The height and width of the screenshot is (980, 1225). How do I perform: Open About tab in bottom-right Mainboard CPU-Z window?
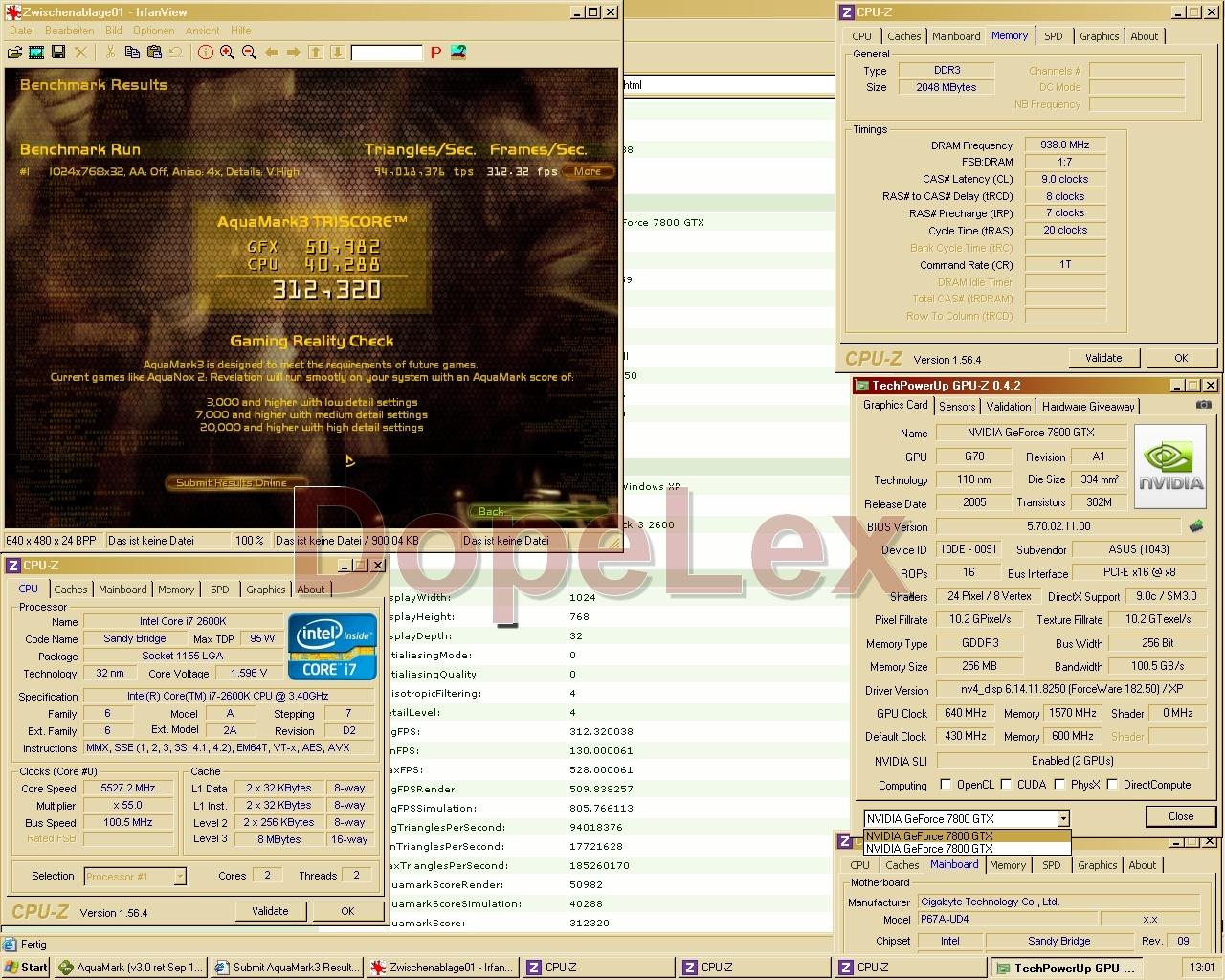(1143, 865)
